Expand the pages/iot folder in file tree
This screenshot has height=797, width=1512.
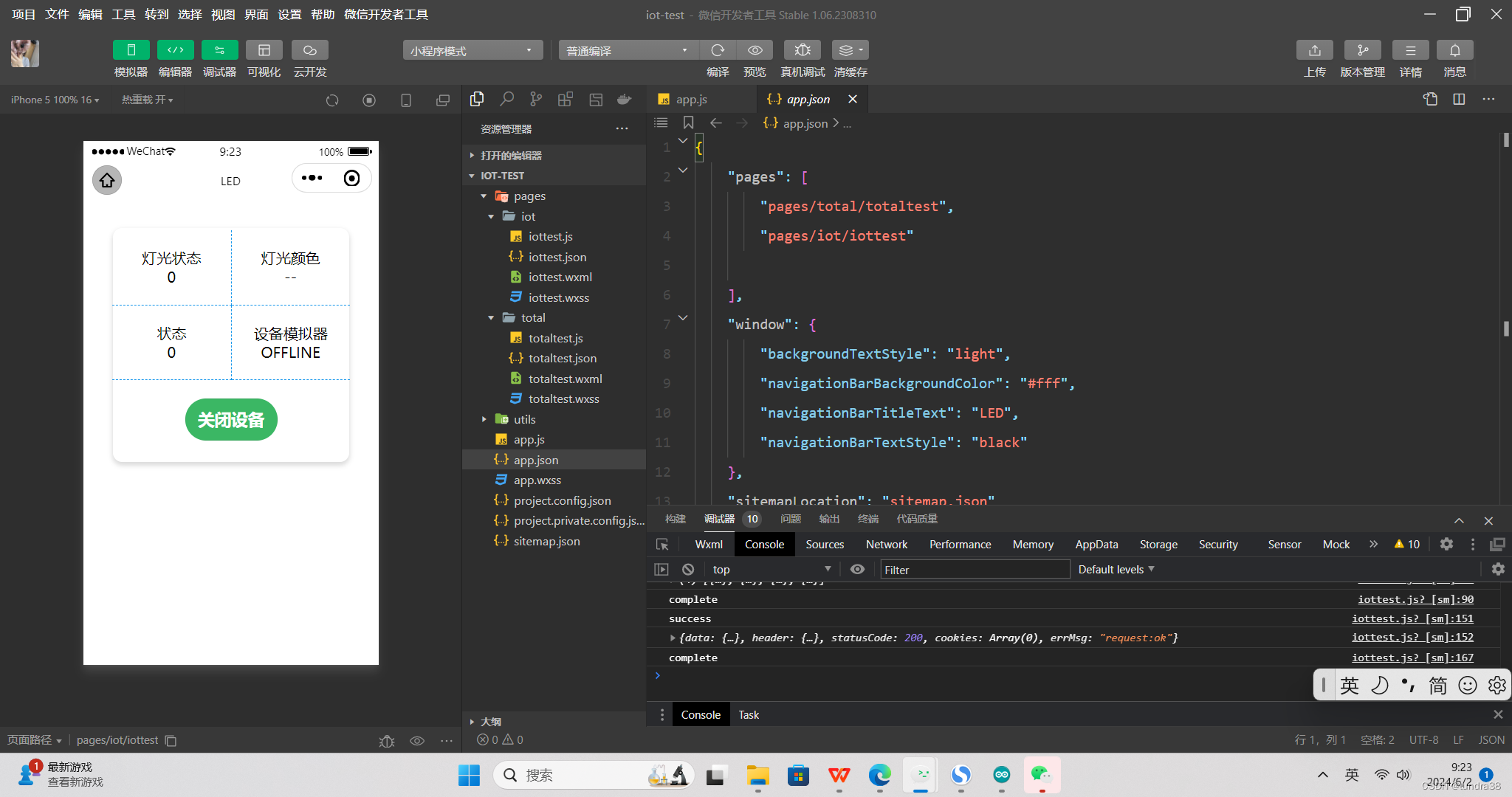[486, 216]
